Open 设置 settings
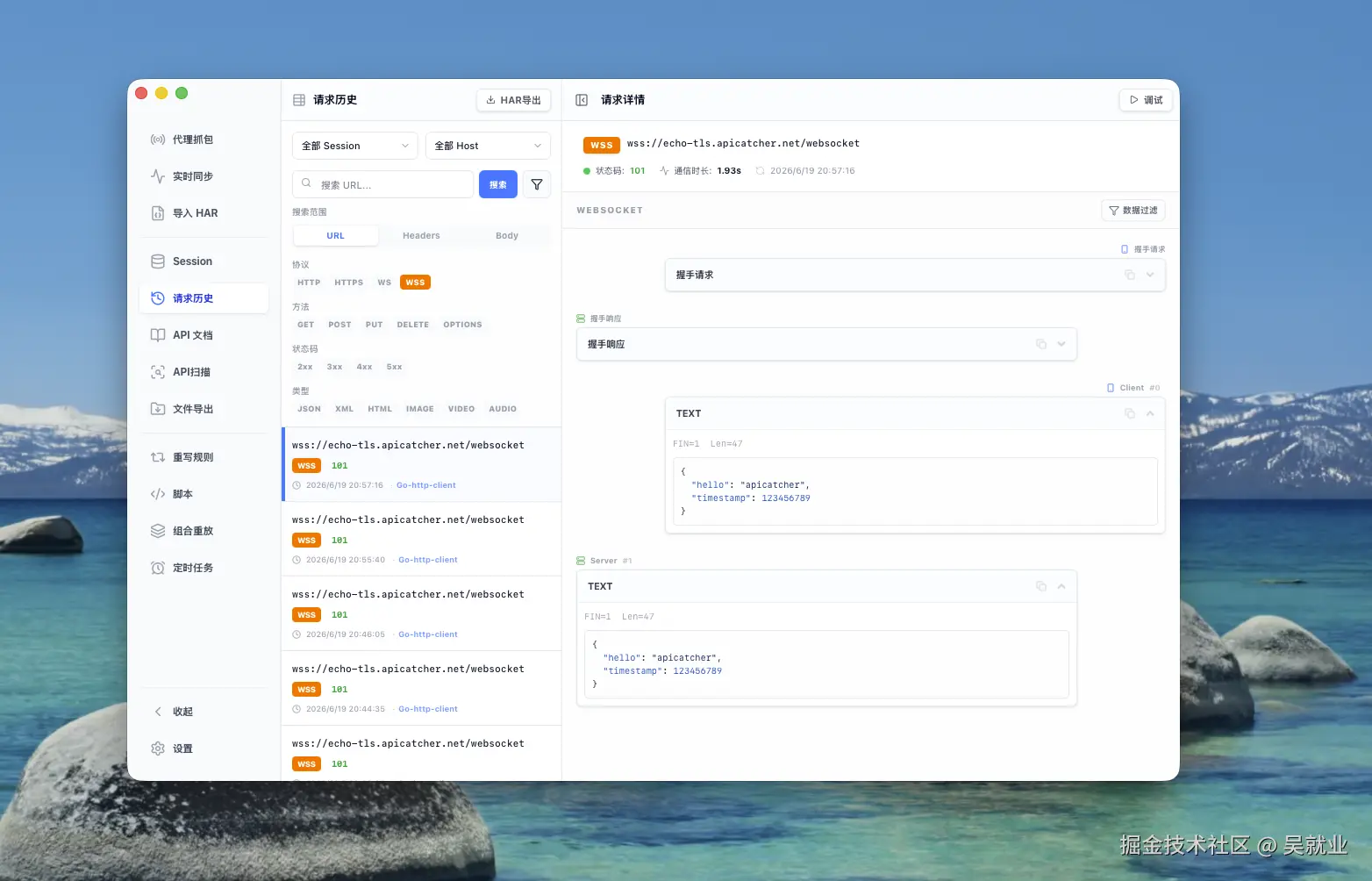 204,748
